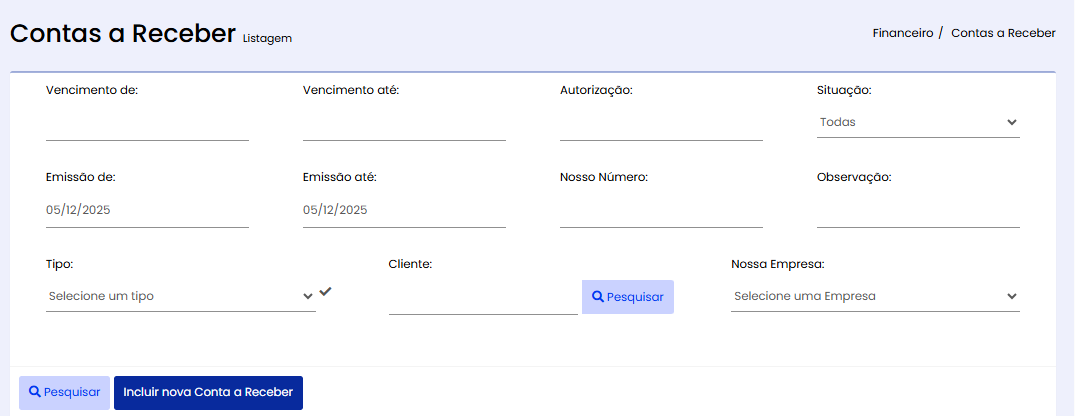The image size is (1075, 416).
Task: Click the Emissão de date field
Action: (147, 210)
